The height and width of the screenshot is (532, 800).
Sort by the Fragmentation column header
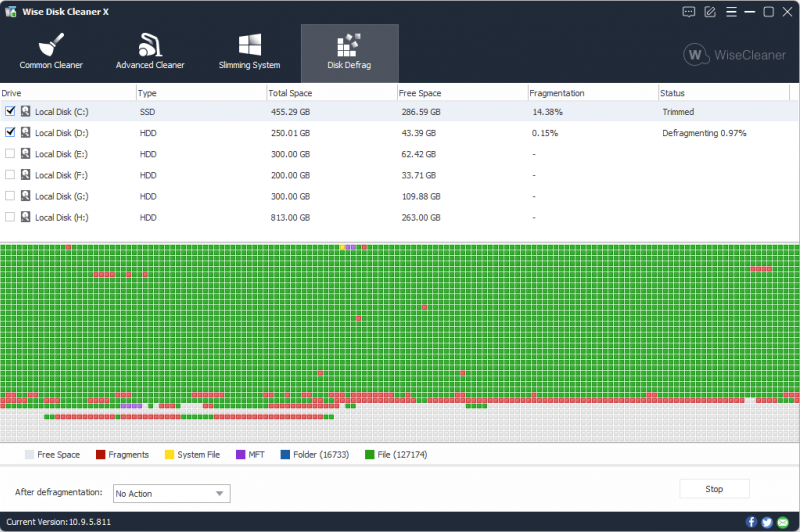pos(593,93)
